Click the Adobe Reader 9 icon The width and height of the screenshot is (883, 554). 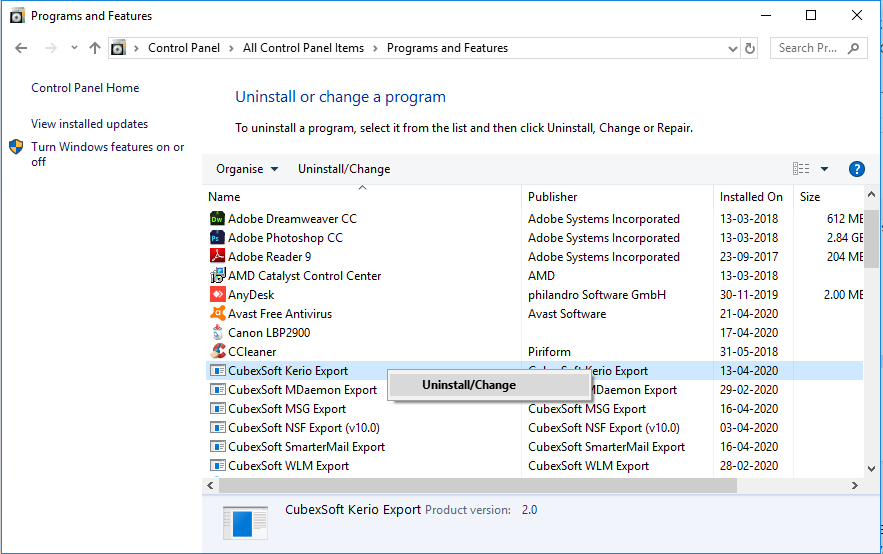pos(217,257)
